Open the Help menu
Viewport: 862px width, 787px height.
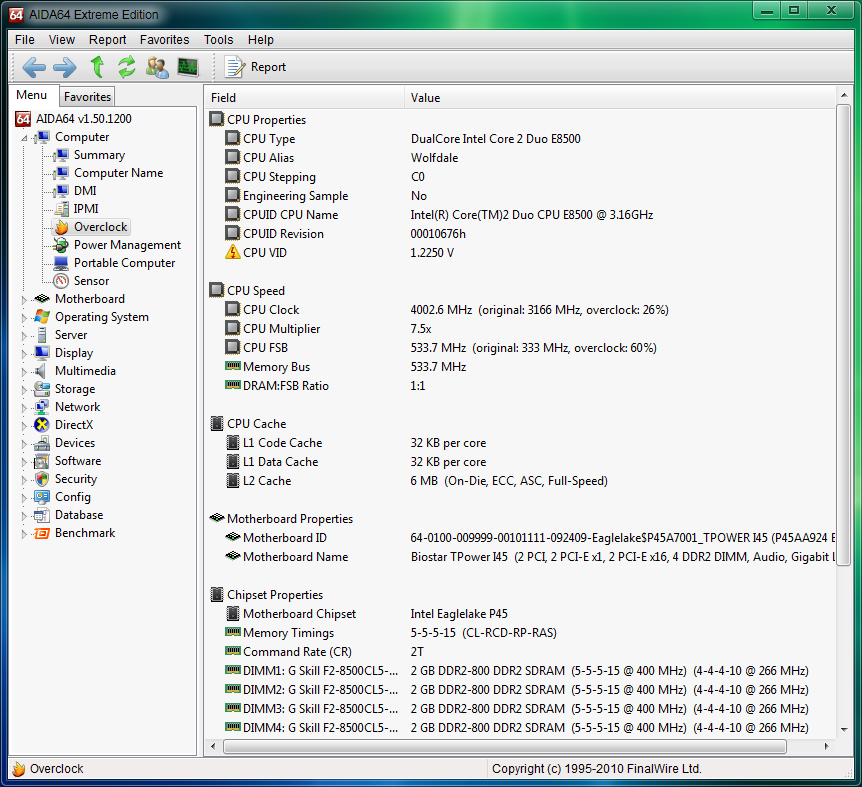(261, 40)
